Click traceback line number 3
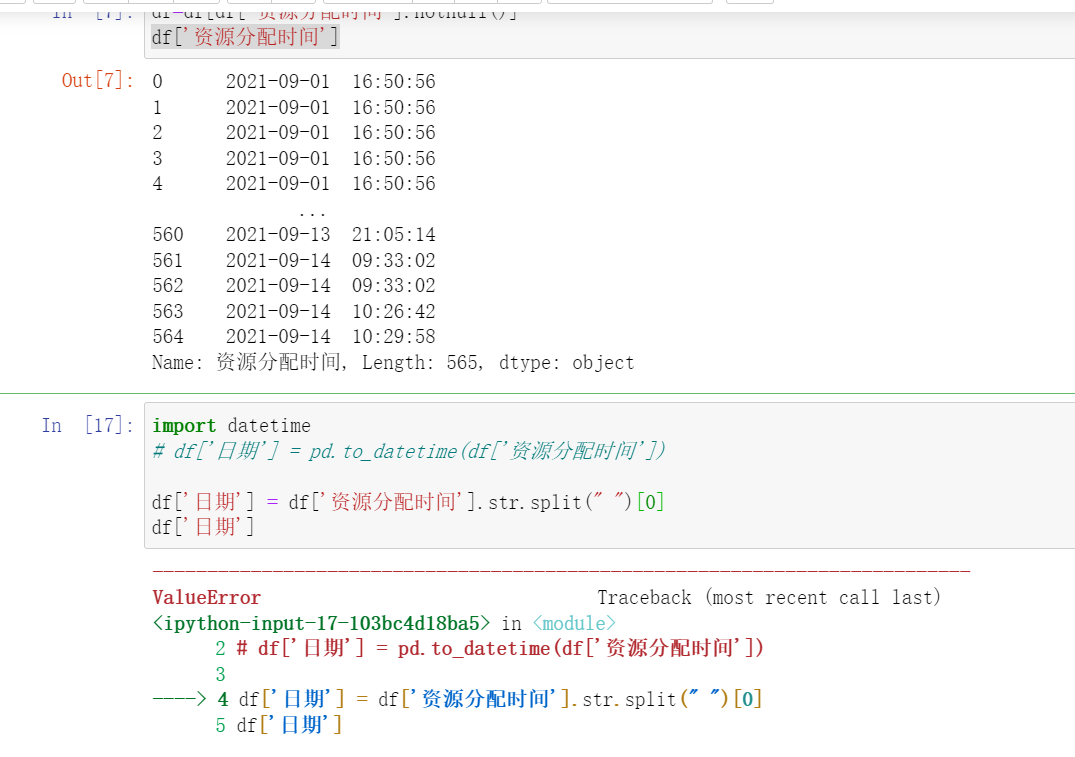The image size is (1075, 757). click(x=220, y=674)
